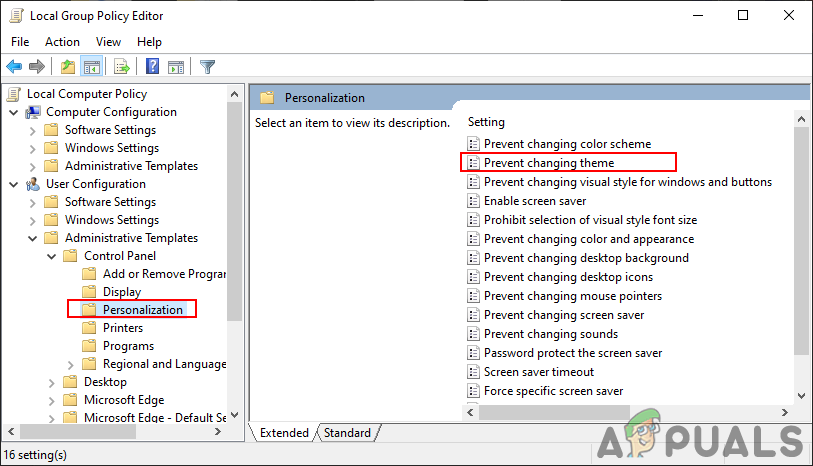
Task: Click tree pane horizontal scrollbar right arrow
Action: [218, 431]
